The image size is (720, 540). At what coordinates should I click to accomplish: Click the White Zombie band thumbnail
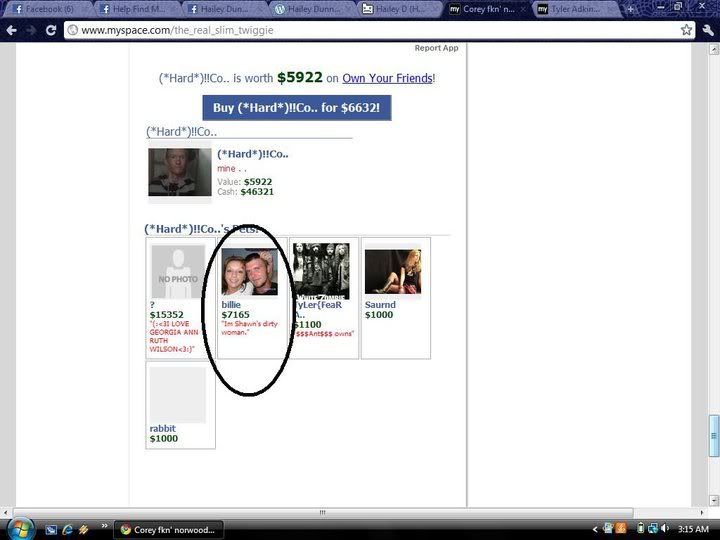tap(321, 271)
